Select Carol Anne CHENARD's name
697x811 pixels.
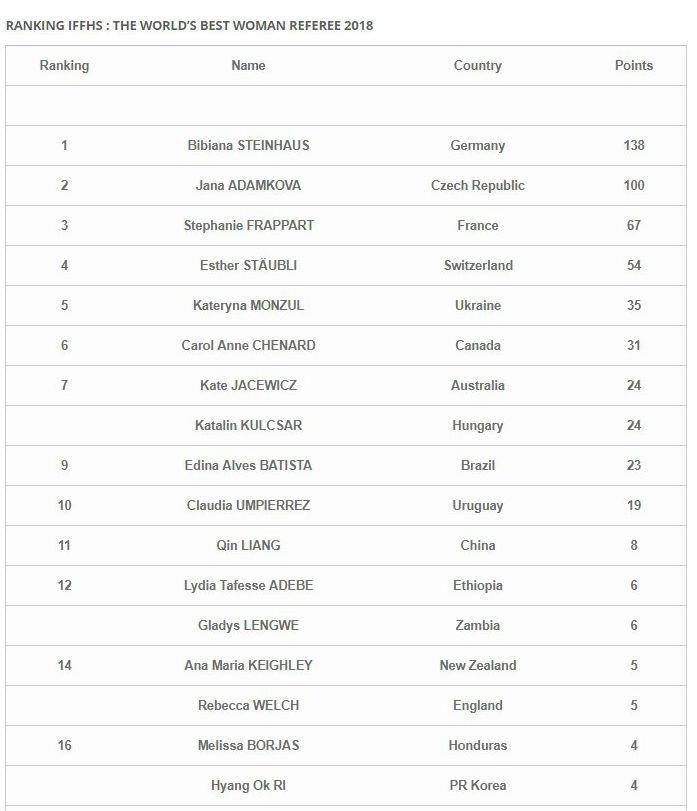[x=248, y=346]
